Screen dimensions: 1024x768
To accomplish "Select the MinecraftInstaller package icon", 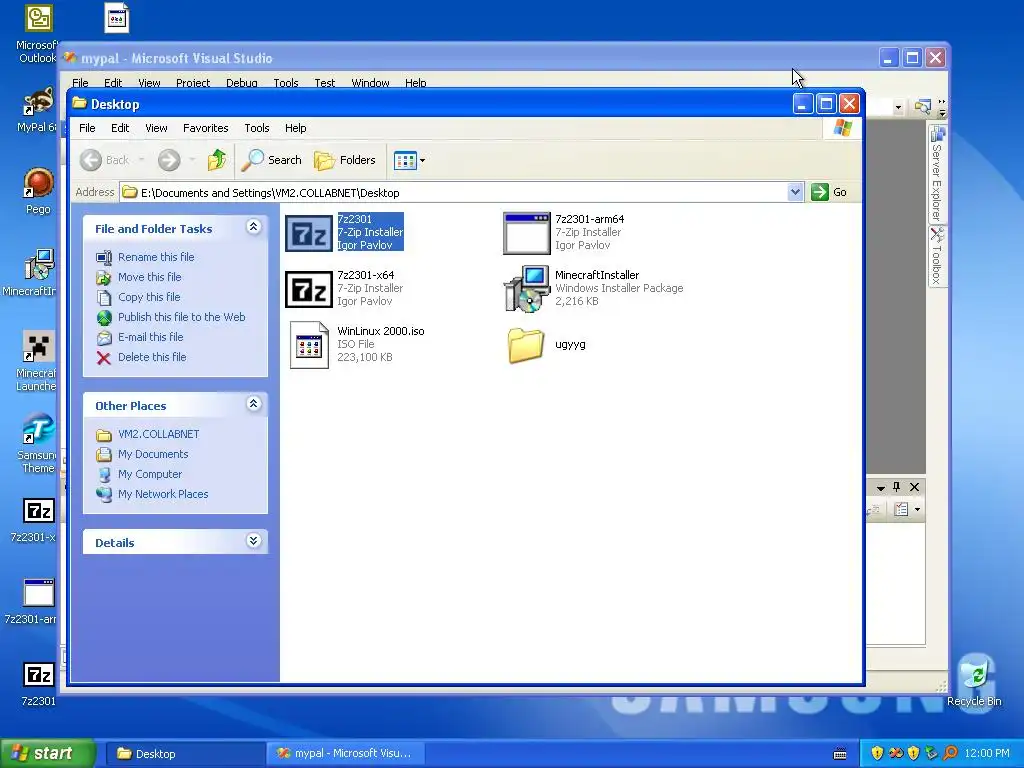I will [526, 289].
